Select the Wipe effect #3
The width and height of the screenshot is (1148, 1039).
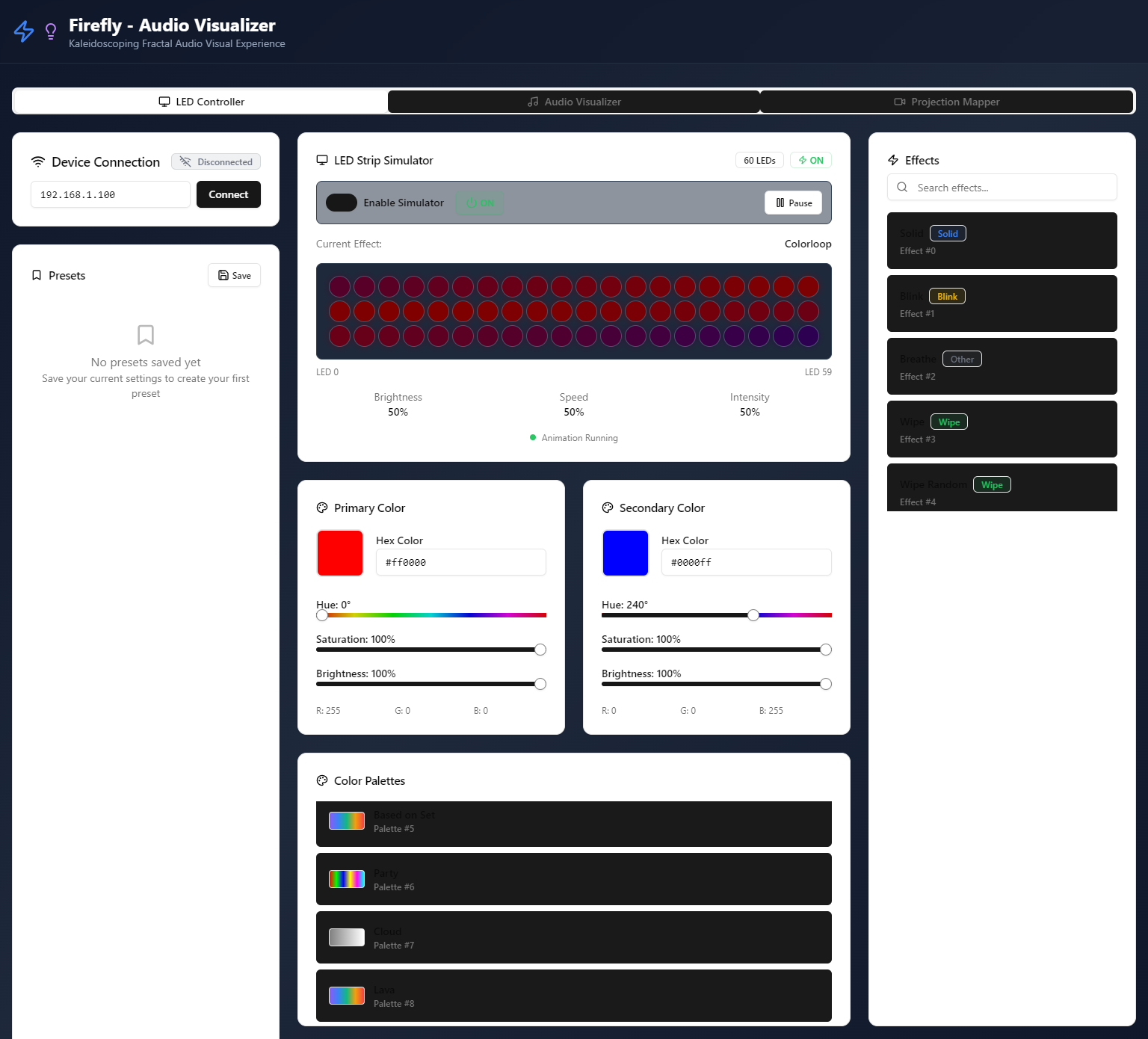(1002, 429)
